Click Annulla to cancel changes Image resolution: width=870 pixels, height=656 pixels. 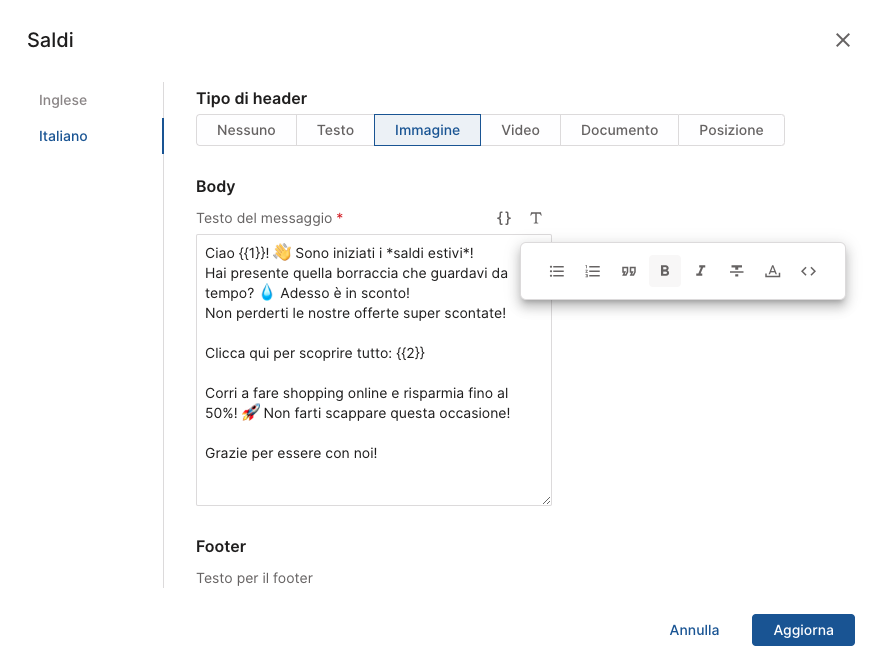point(694,630)
